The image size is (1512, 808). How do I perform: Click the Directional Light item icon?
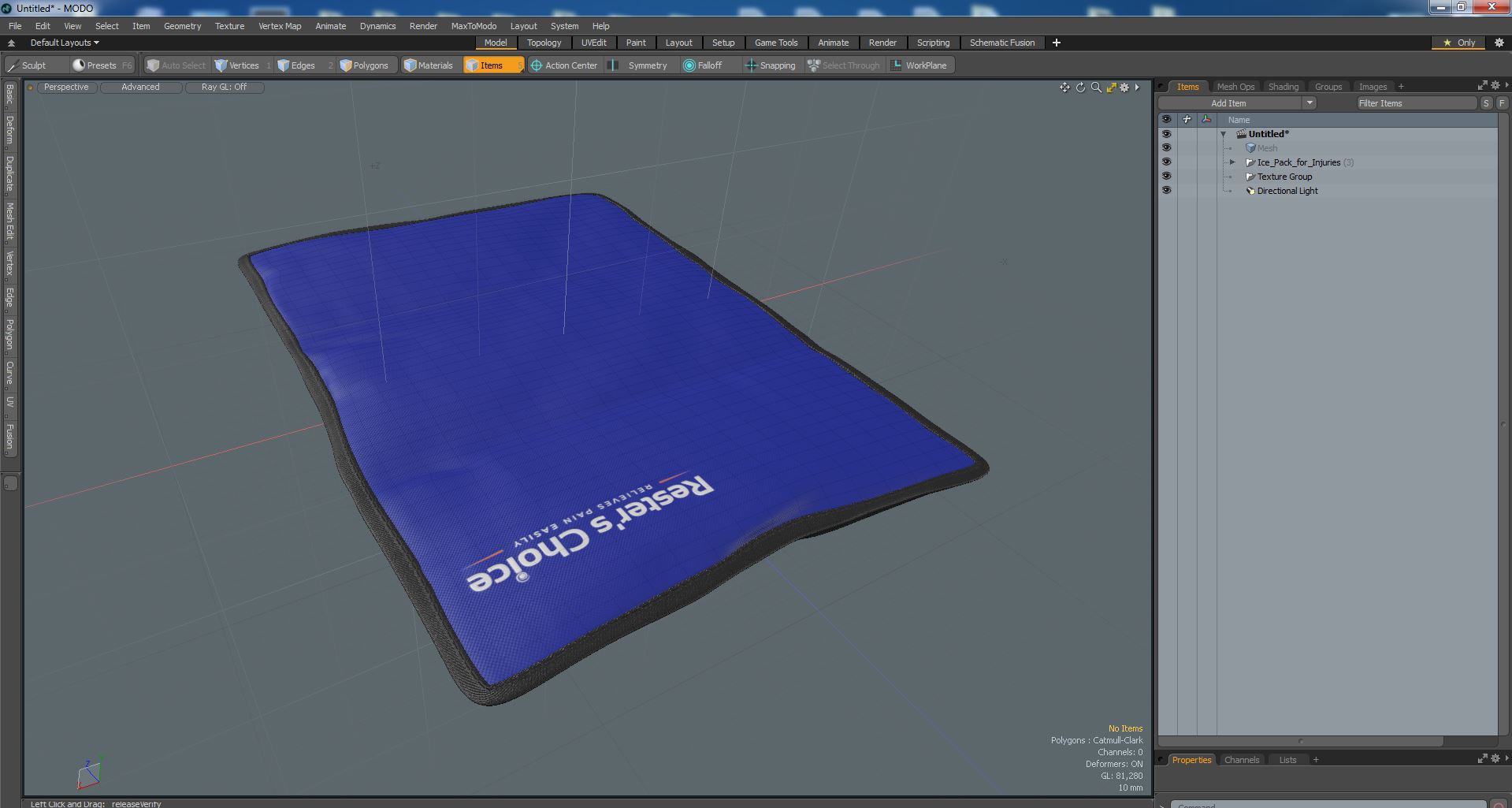pyautogui.click(x=1250, y=191)
